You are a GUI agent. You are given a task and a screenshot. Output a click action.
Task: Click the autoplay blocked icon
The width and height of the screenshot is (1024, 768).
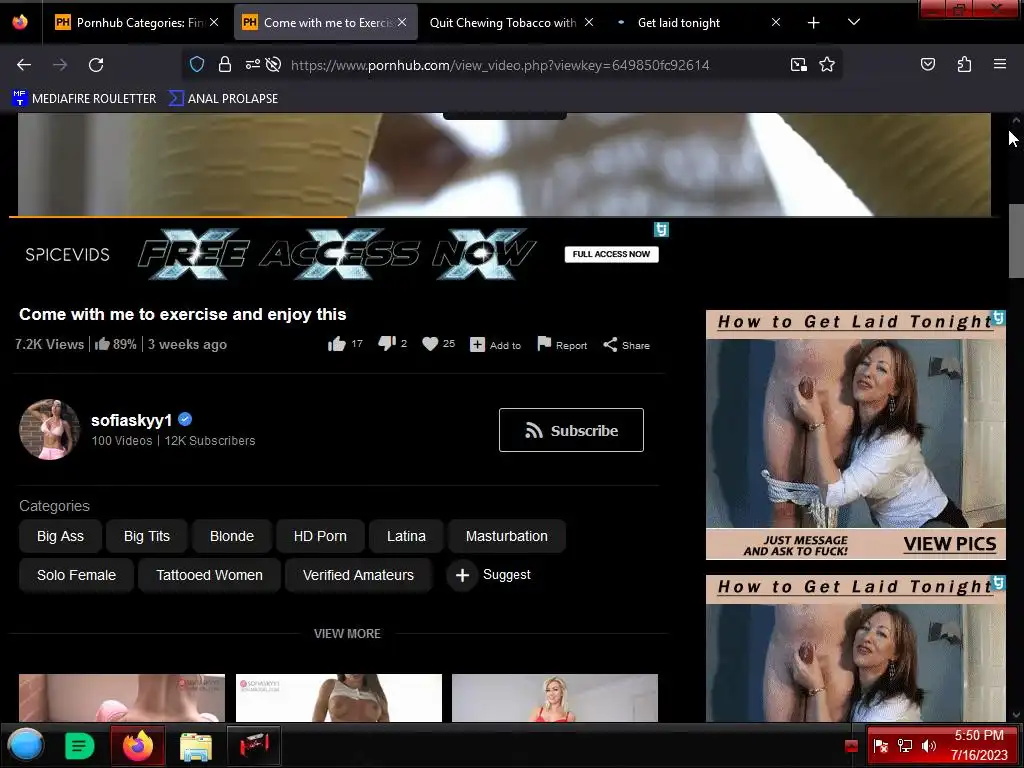pyautogui.click(x=274, y=64)
